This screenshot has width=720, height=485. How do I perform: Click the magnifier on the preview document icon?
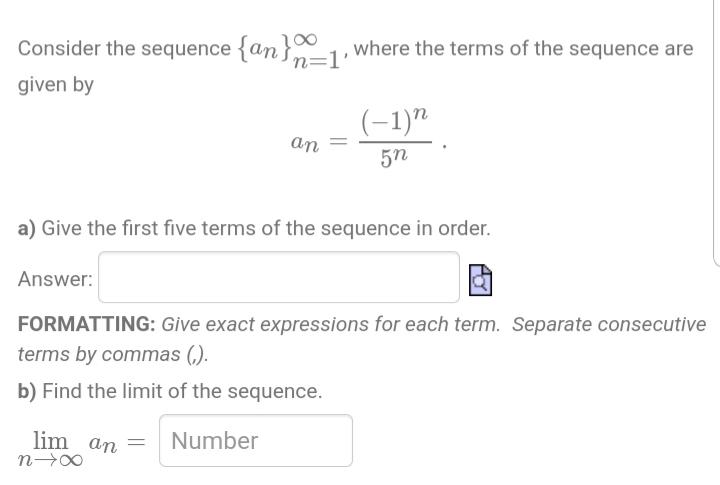coord(480,283)
